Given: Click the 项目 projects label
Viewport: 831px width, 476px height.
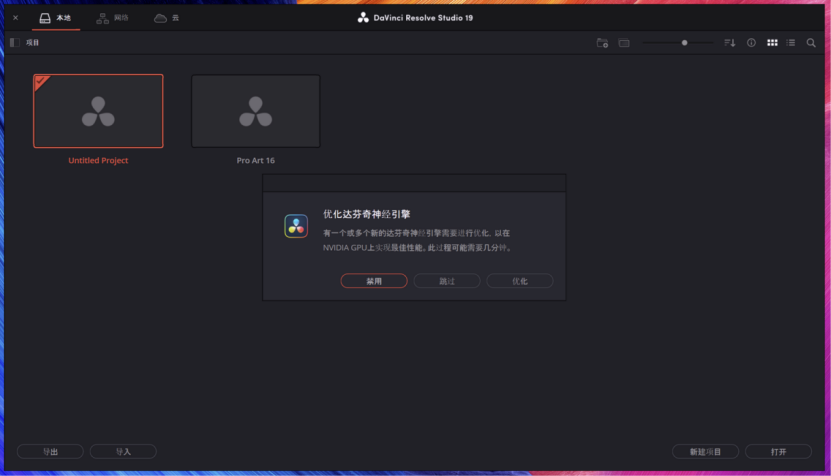Looking at the screenshot, I should coord(33,42).
